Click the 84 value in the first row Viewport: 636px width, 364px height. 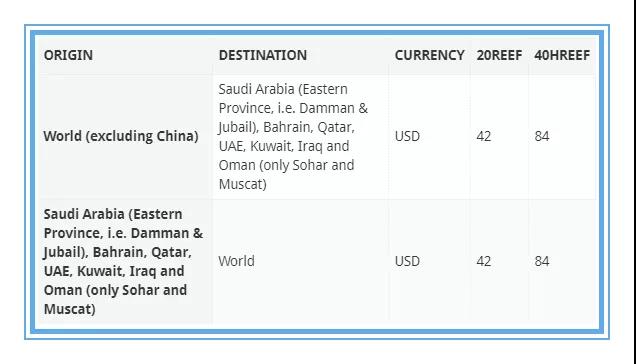tap(541, 136)
